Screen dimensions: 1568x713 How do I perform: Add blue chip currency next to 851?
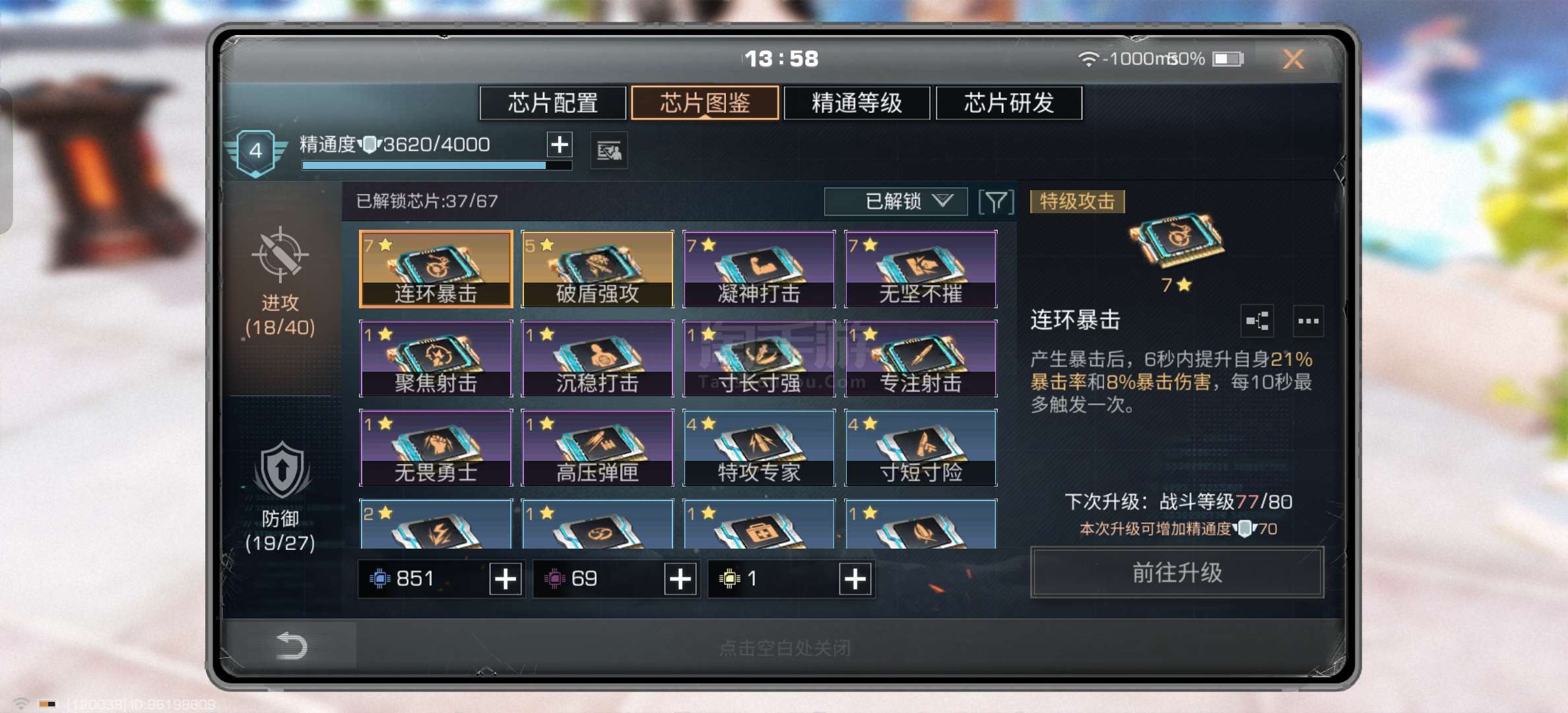(x=506, y=579)
